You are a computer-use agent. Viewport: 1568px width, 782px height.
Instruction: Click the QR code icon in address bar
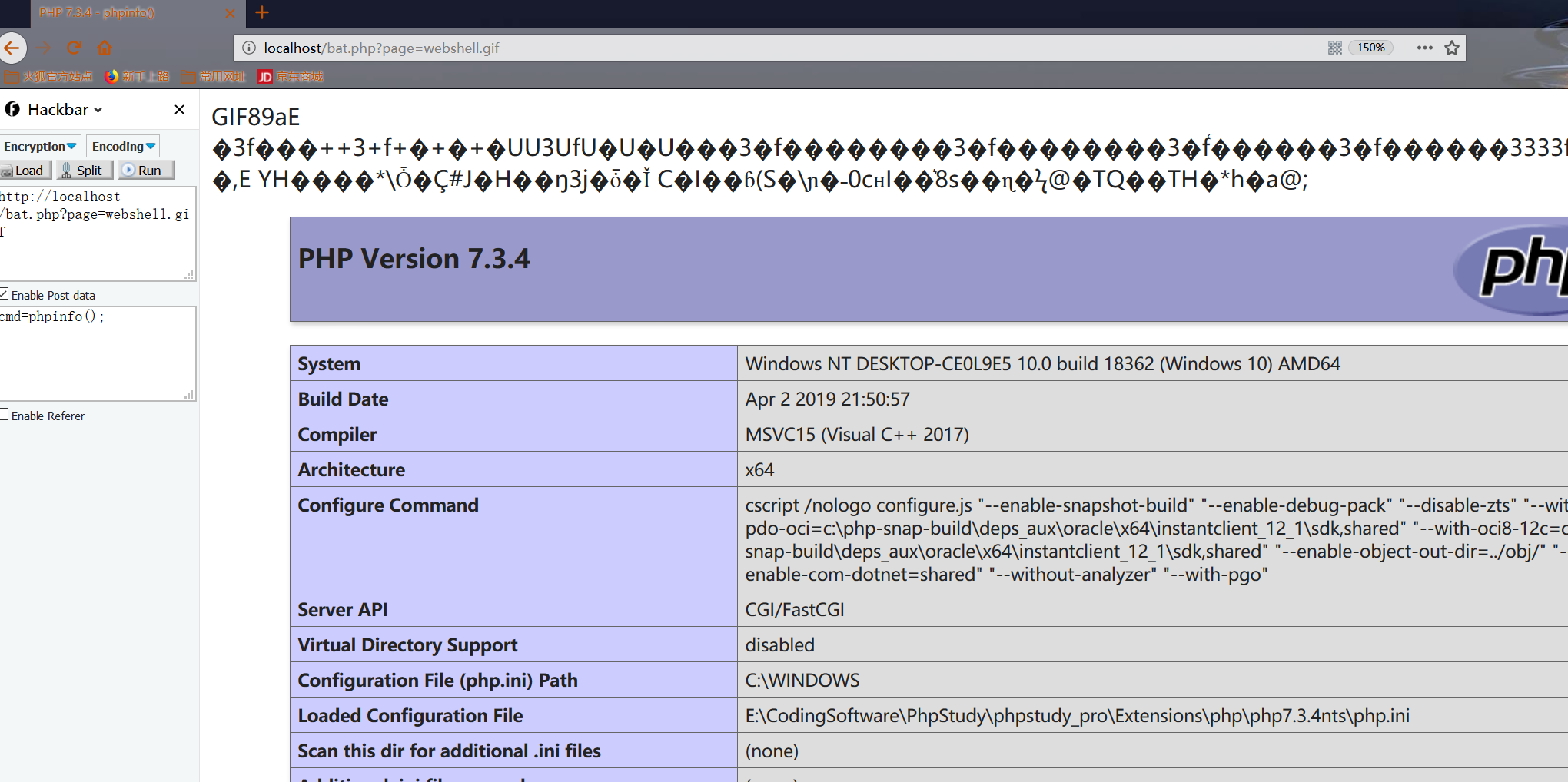1334,48
